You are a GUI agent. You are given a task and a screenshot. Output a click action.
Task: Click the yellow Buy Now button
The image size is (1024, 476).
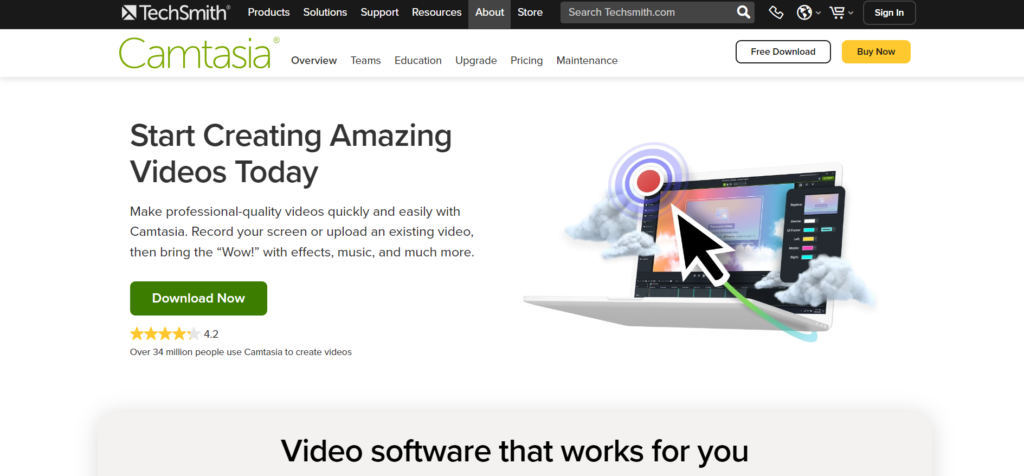876,52
